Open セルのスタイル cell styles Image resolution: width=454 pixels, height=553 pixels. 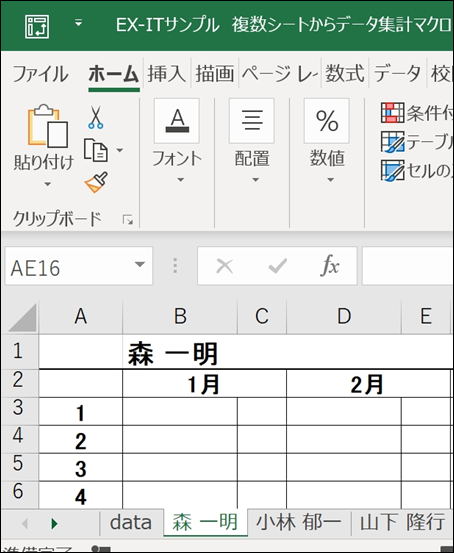tap(417, 171)
